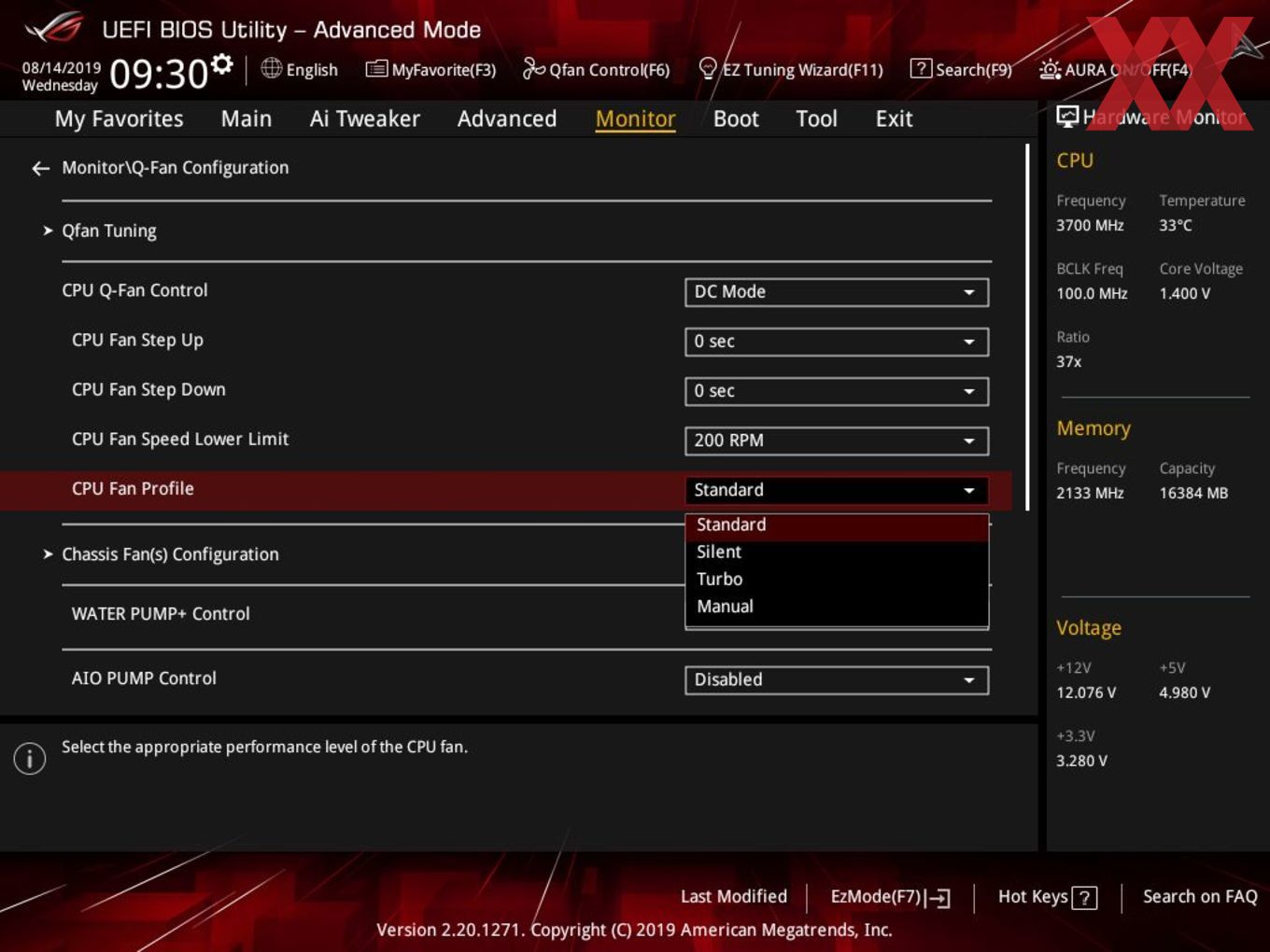
Task: Click the info icon in help panel
Action: [30, 759]
